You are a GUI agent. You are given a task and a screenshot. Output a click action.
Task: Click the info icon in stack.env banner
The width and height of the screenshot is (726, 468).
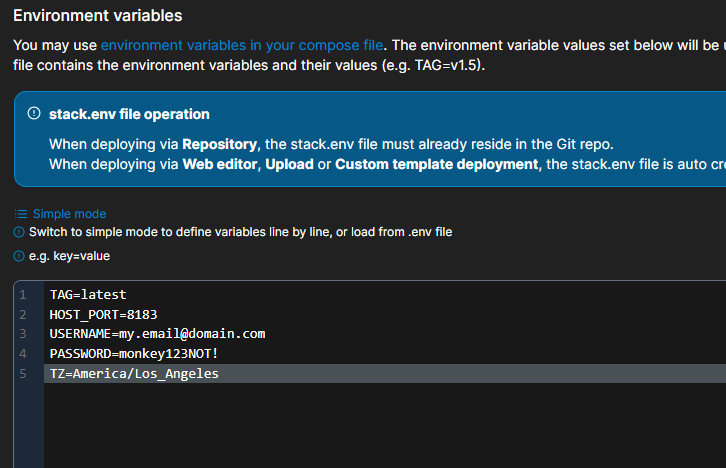[34, 114]
